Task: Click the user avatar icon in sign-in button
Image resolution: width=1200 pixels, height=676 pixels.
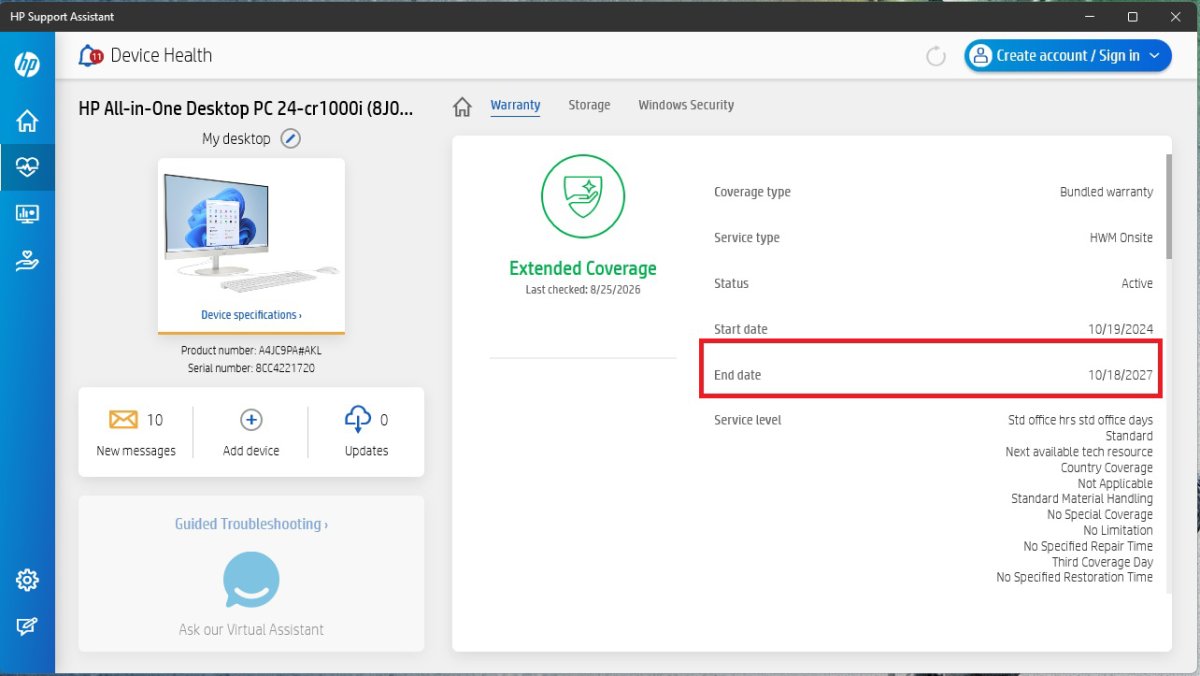Action: tap(980, 56)
